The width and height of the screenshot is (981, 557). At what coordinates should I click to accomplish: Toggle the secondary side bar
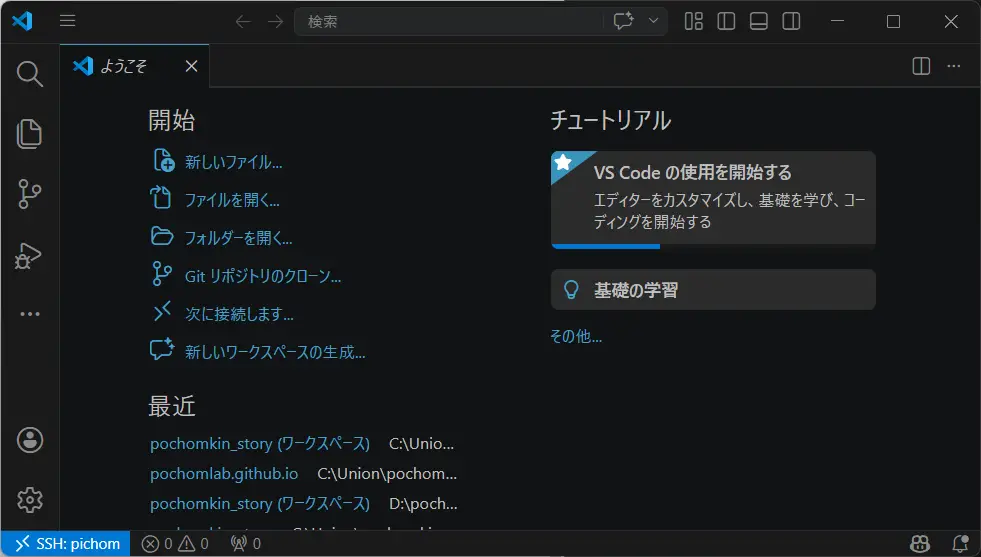(x=791, y=21)
